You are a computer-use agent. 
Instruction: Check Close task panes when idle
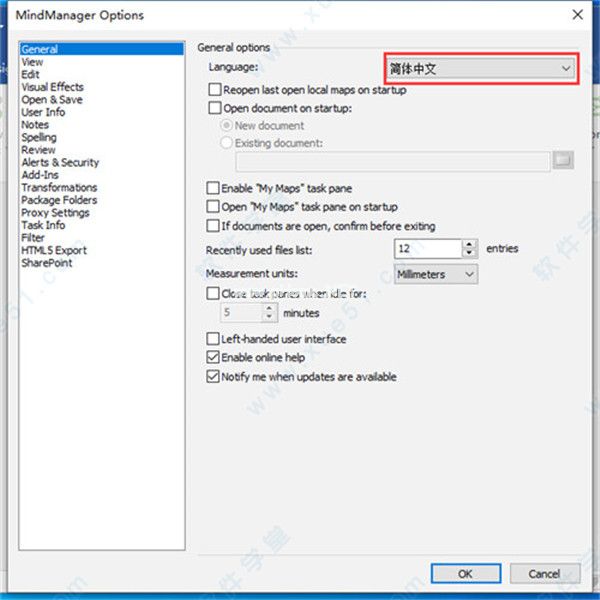tap(213, 293)
